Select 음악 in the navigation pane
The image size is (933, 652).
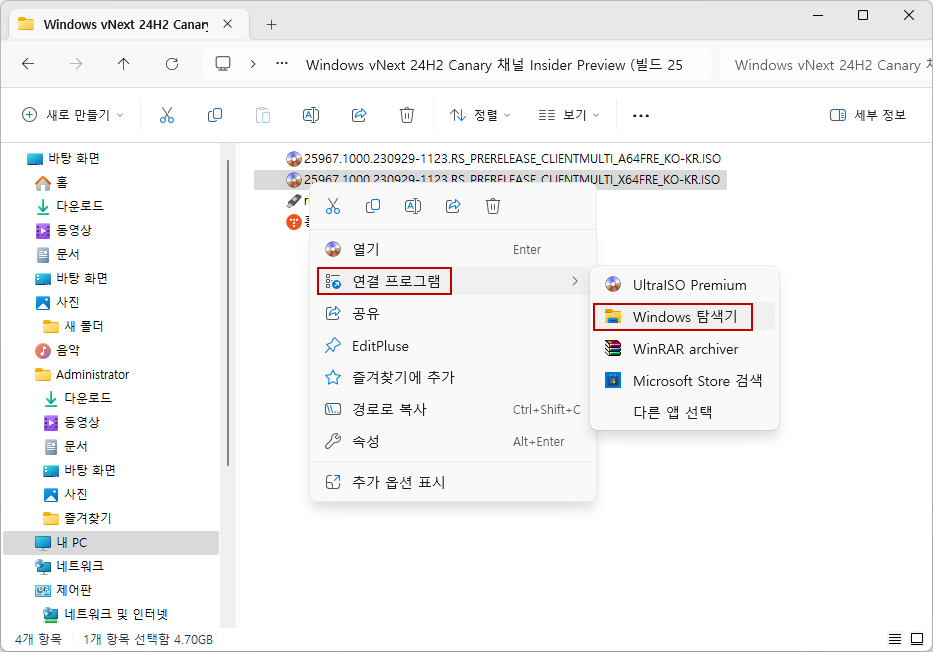[x=57, y=350]
